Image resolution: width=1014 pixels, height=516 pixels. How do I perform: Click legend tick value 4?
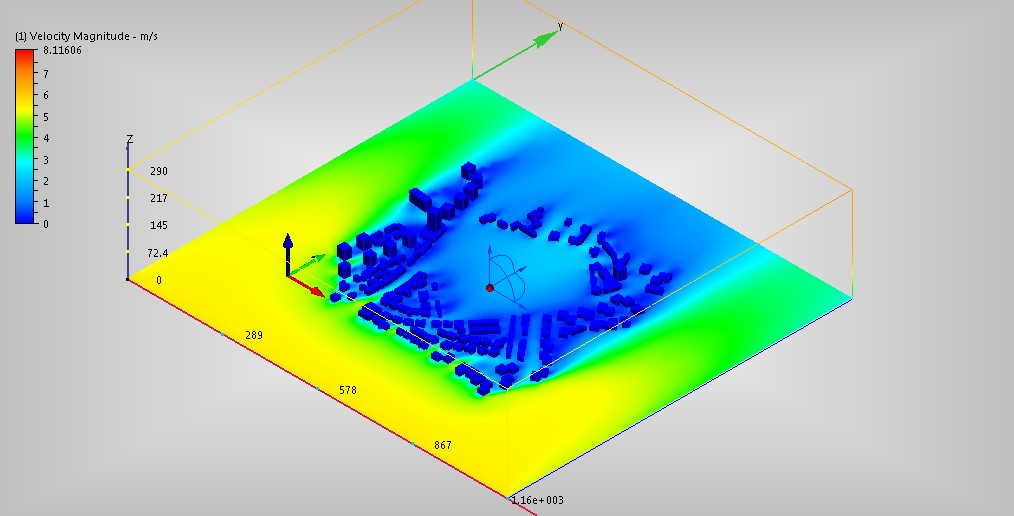click(x=46, y=138)
